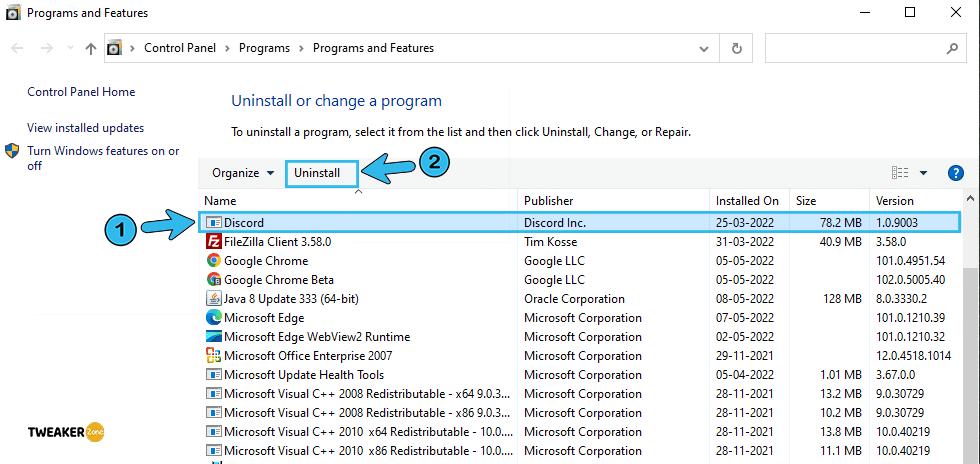
Task: Select version 3.67.0.0 cell
Action: [x=897, y=375]
